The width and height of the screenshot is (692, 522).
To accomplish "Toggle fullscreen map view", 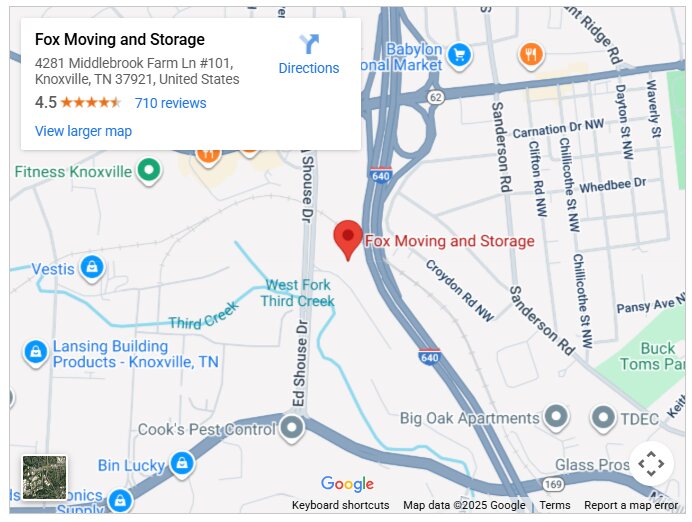I will [x=651, y=464].
